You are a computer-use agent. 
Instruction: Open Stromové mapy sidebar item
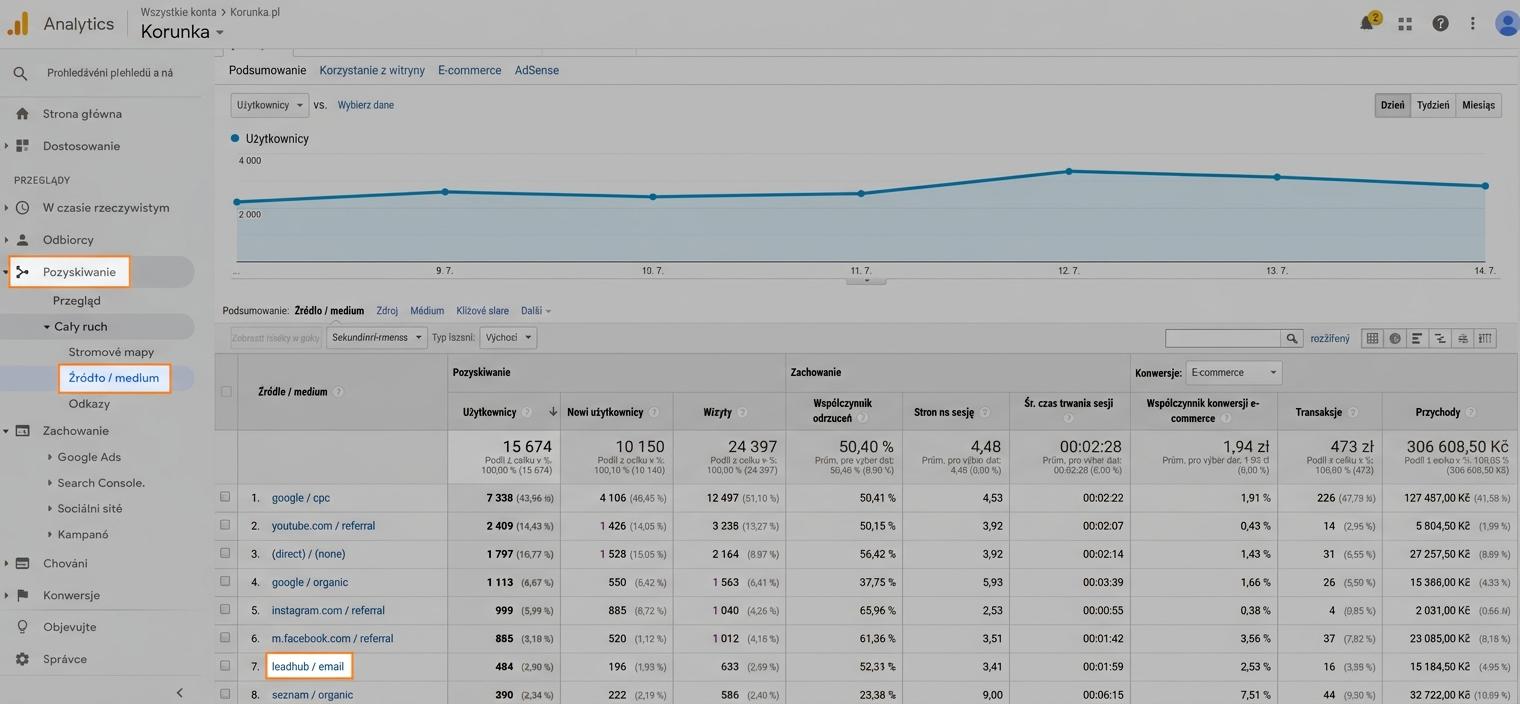(x=111, y=352)
